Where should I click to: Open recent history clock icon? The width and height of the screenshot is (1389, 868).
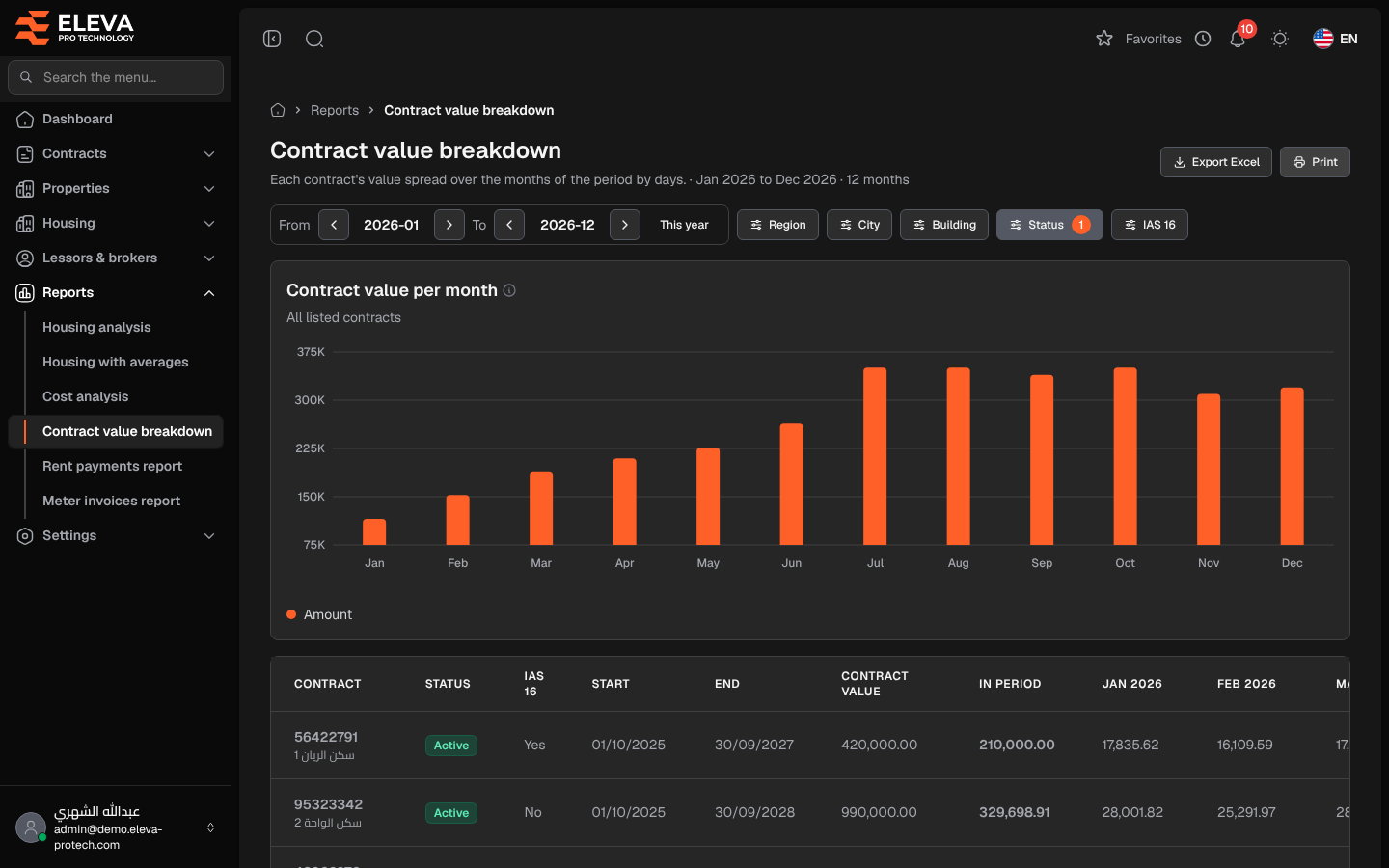pyautogui.click(x=1203, y=39)
